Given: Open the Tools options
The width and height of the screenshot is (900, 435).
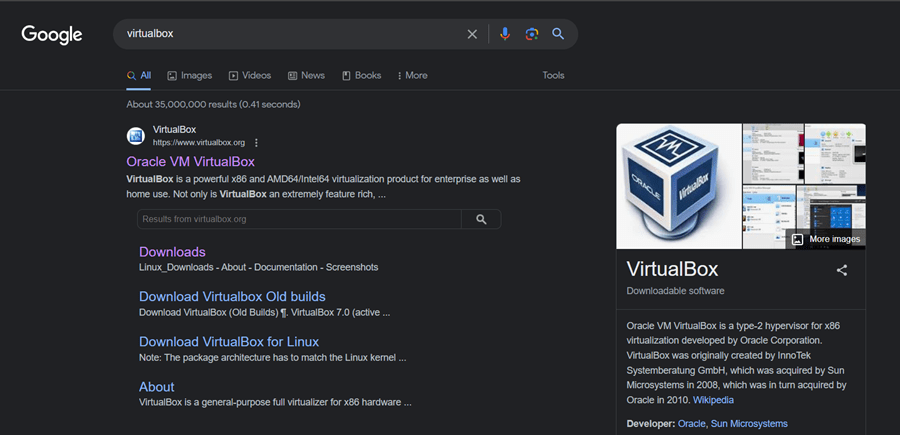Looking at the screenshot, I should coord(553,75).
